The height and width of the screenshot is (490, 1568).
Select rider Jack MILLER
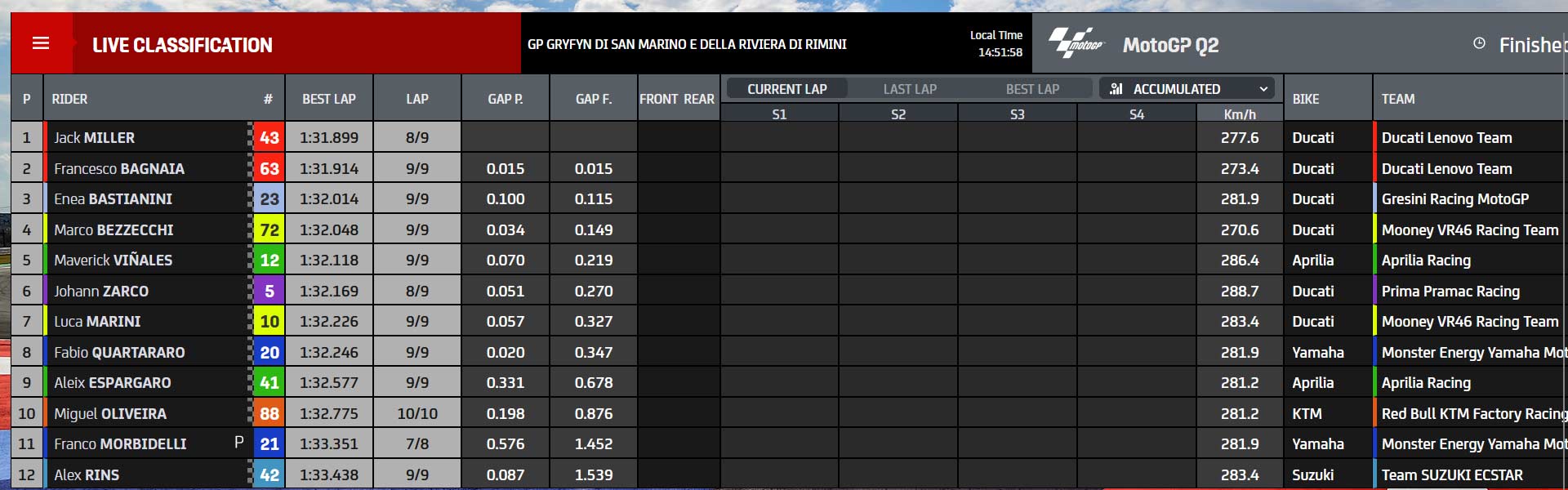94,138
